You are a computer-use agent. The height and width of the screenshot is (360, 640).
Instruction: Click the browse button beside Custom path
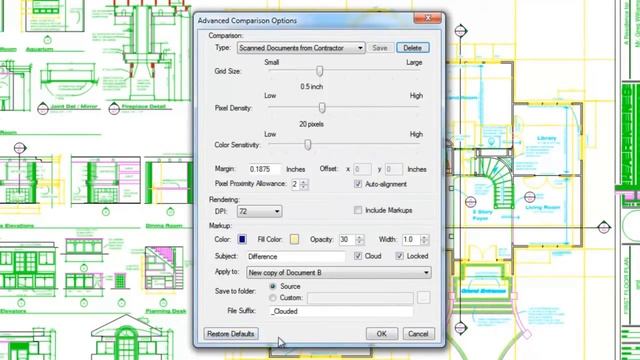point(424,298)
